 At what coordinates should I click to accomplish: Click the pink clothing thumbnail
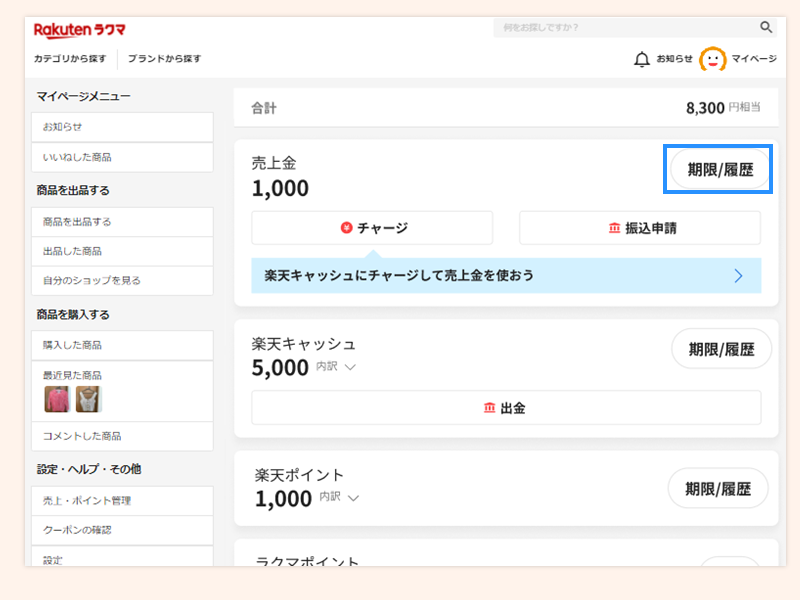click(x=57, y=399)
